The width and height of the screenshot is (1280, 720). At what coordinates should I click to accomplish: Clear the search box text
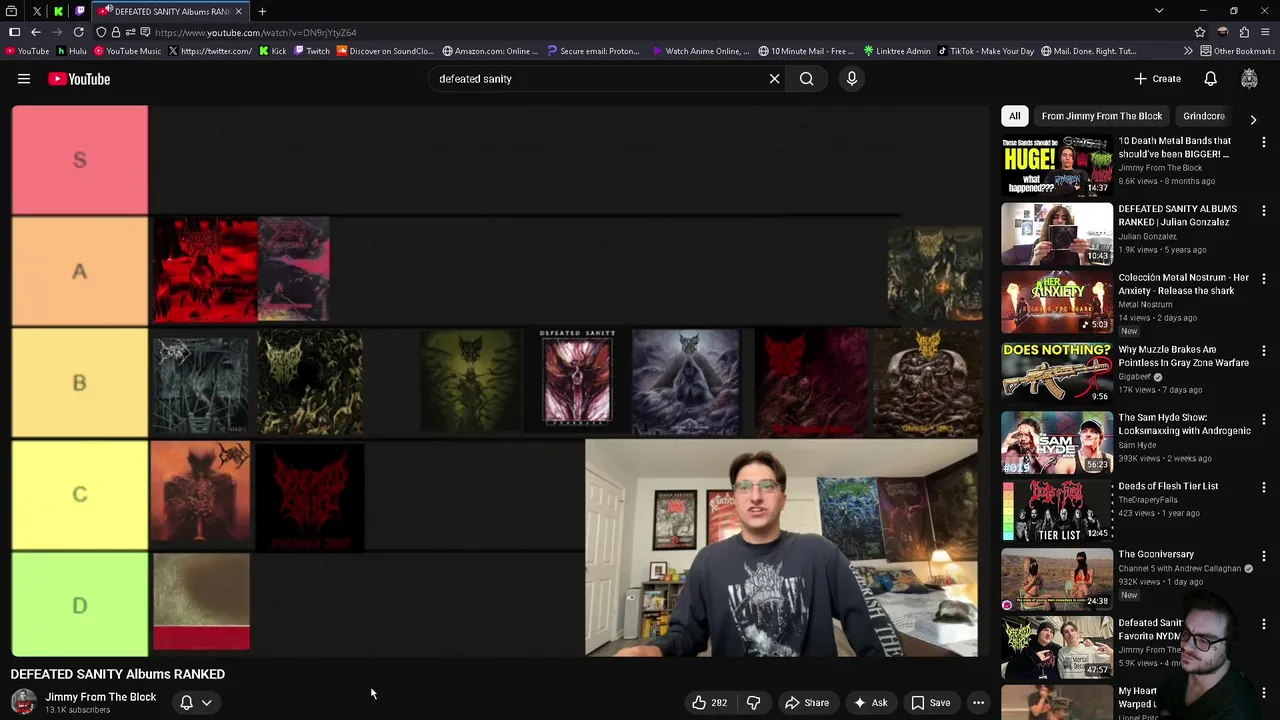pyautogui.click(x=774, y=79)
